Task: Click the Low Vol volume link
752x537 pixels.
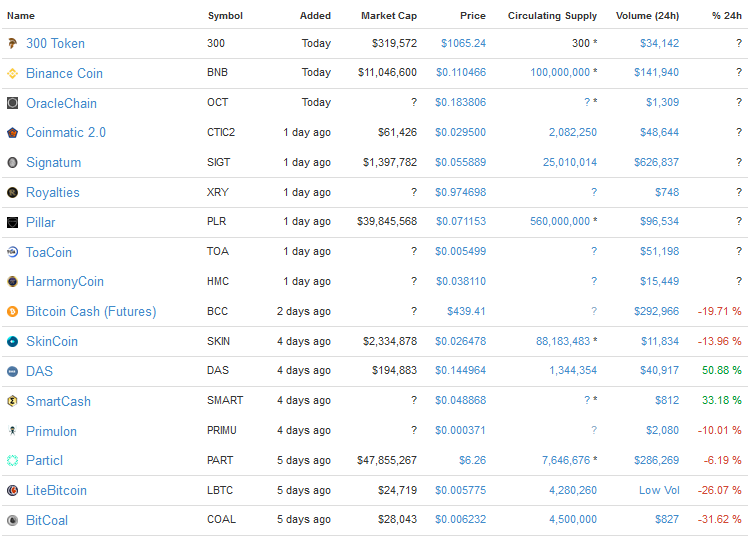Action: click(659, 490)
